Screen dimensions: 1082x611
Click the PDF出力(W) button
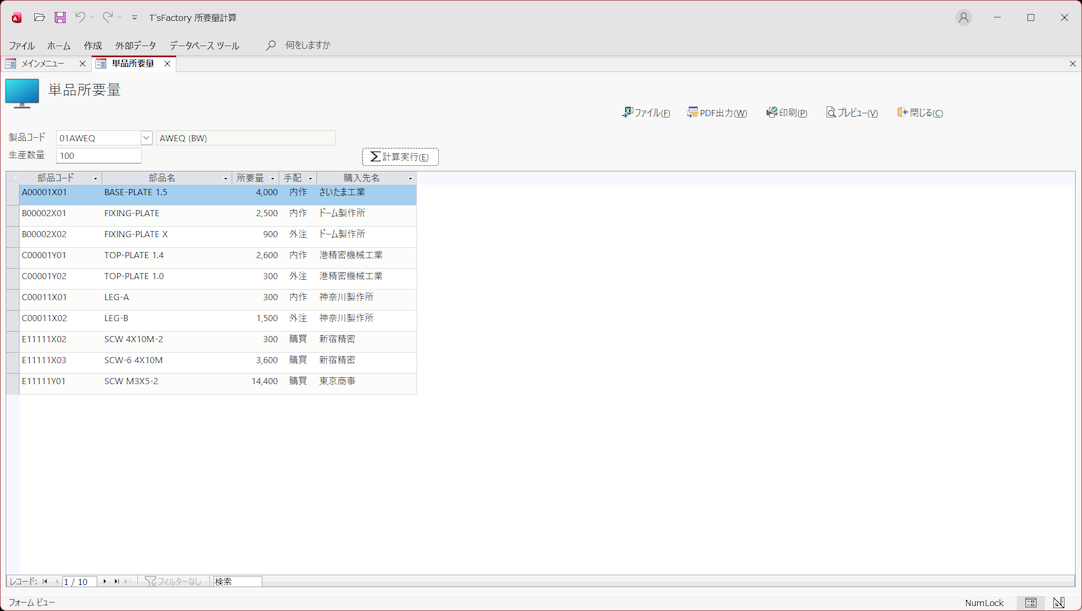pyautogui.click(x=717, y=113)
